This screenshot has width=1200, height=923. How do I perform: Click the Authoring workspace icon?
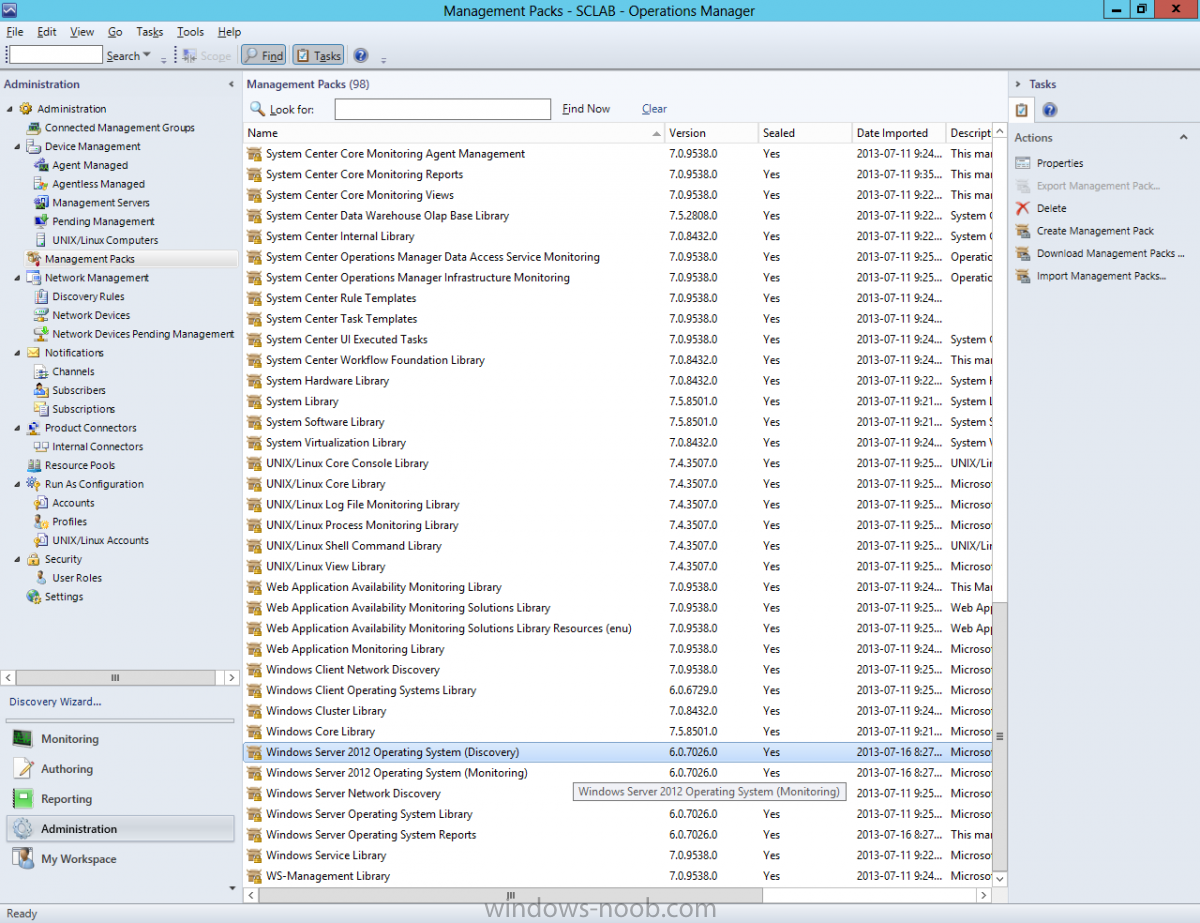click(23, 769)
